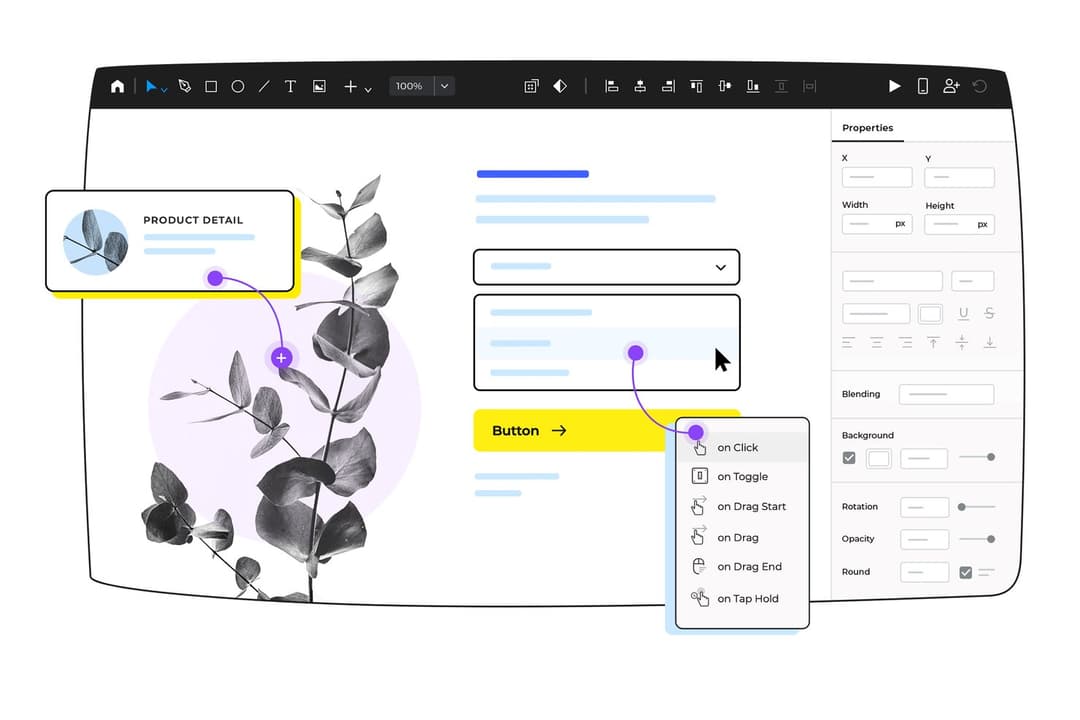Align objects to left edge
Image resolution: width=1080 pixels, height=720 pixels.
[x=611, y=86]
